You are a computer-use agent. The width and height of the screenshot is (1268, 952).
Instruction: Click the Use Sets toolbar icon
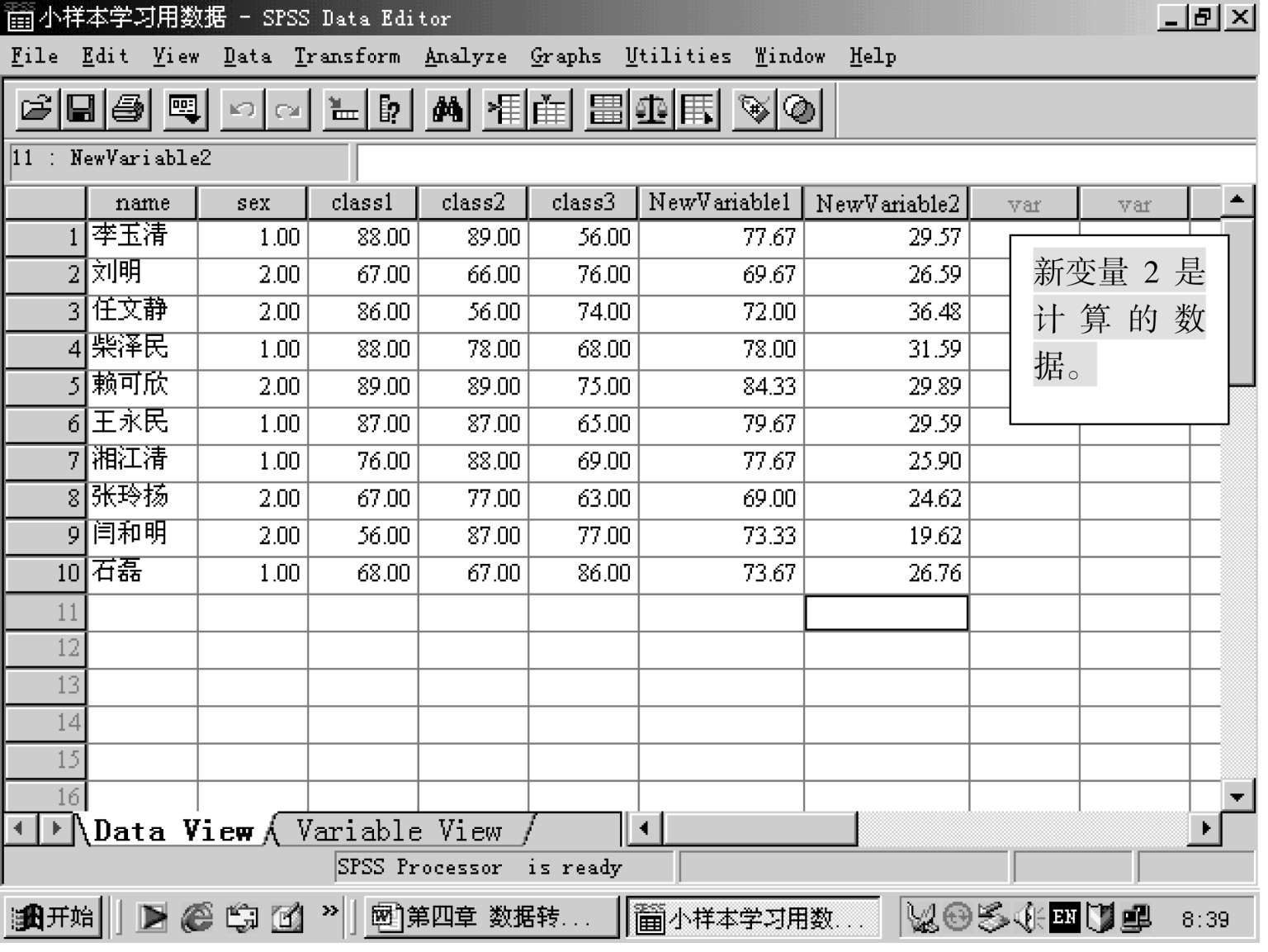point(798,109)
